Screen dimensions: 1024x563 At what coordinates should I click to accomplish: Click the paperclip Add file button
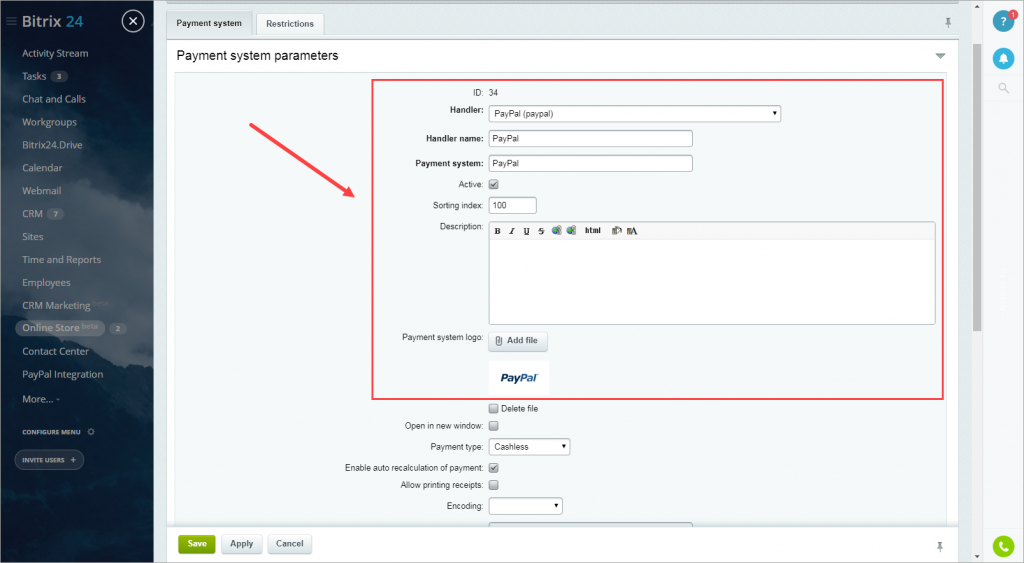point(518,341)
